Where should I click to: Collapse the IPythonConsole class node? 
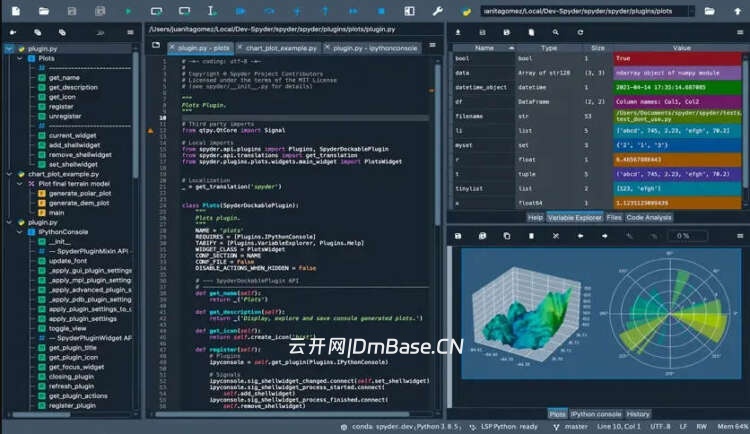pos(20,232)
